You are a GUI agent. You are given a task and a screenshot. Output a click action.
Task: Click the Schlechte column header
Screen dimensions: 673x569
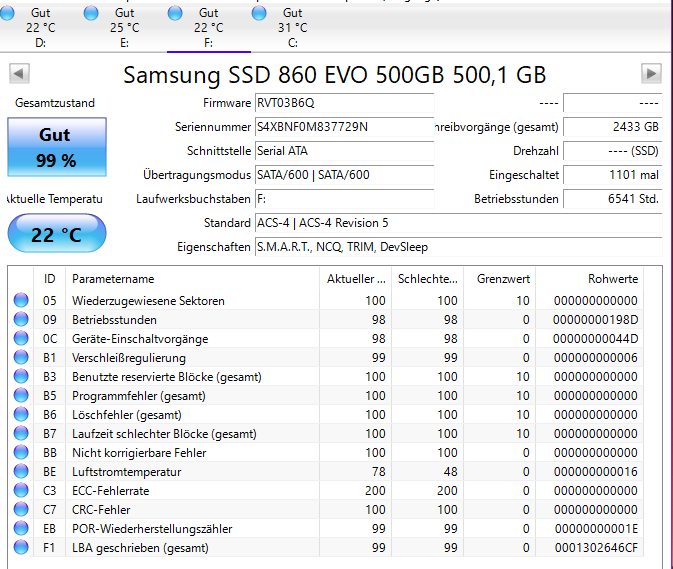[x=427, y=279]
